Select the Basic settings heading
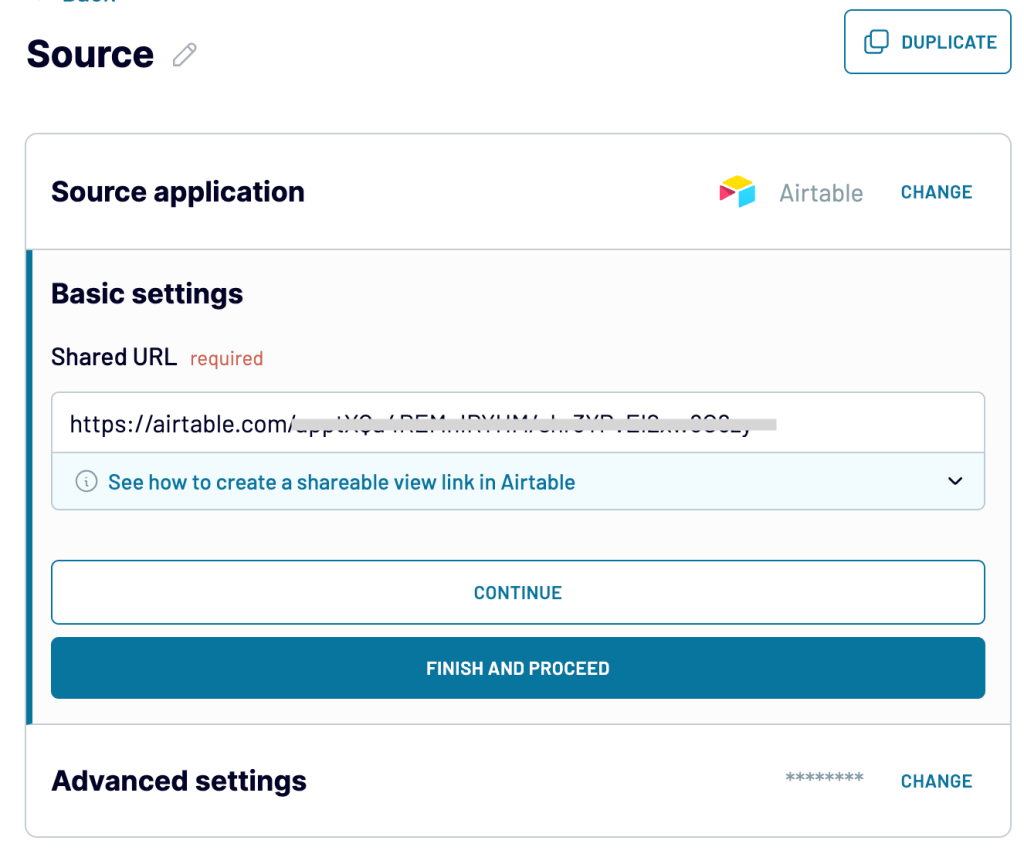1024x854 pixels. (x=147, y=294)
